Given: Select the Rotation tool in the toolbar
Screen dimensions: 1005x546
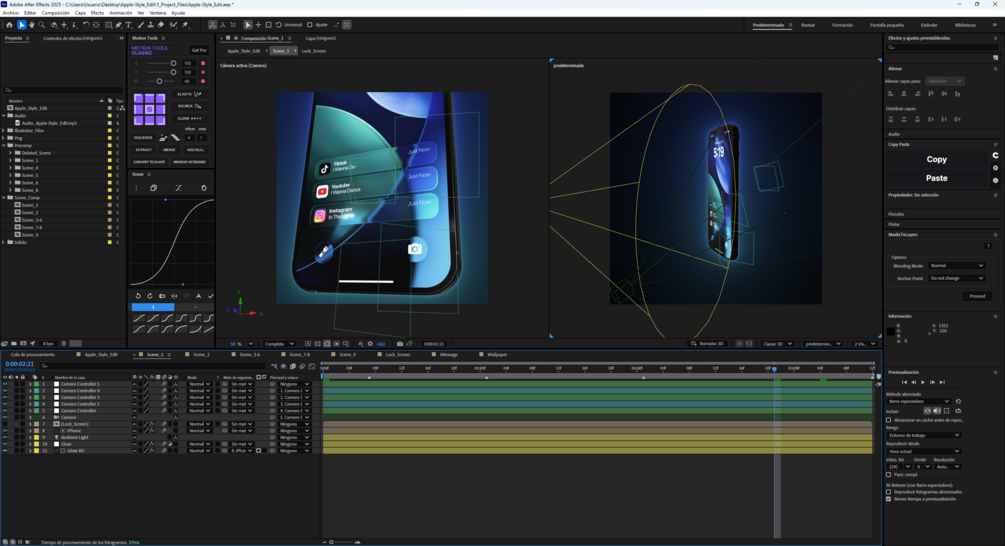Looking at the screenshot, I should point(86,25).
